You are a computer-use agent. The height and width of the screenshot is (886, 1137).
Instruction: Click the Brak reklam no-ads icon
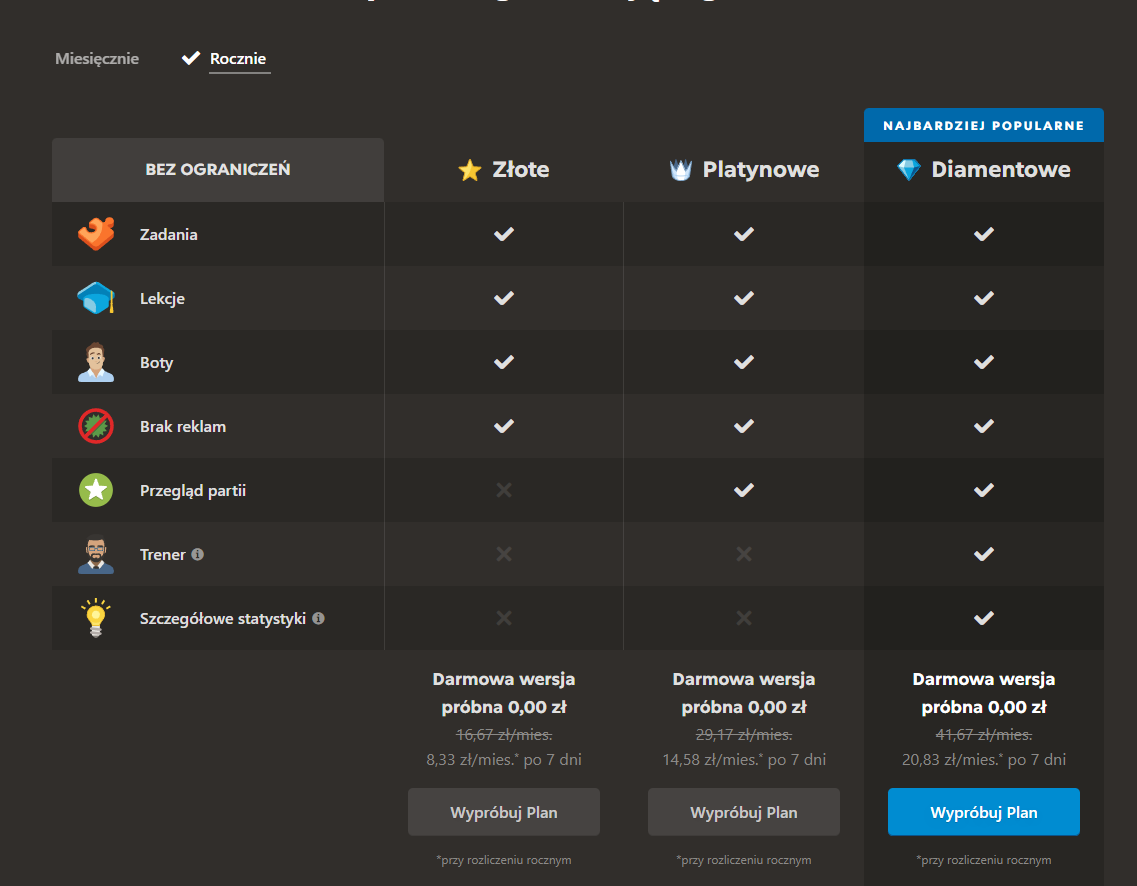point(96,427)
